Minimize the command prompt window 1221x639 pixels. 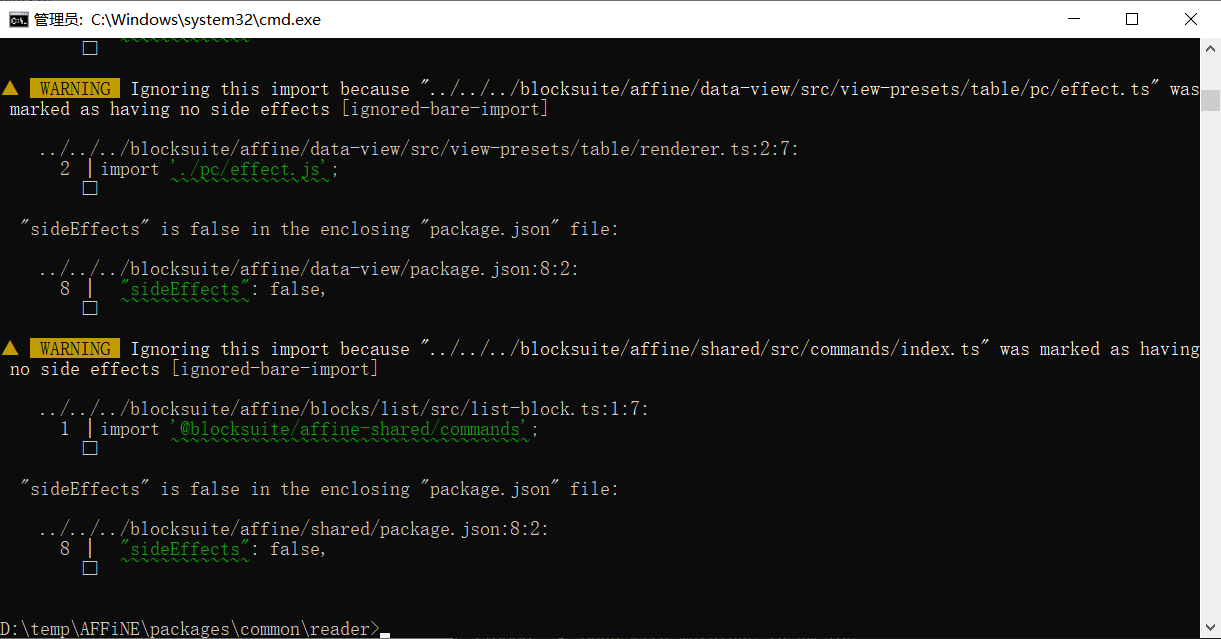[x=1073, y=19]
